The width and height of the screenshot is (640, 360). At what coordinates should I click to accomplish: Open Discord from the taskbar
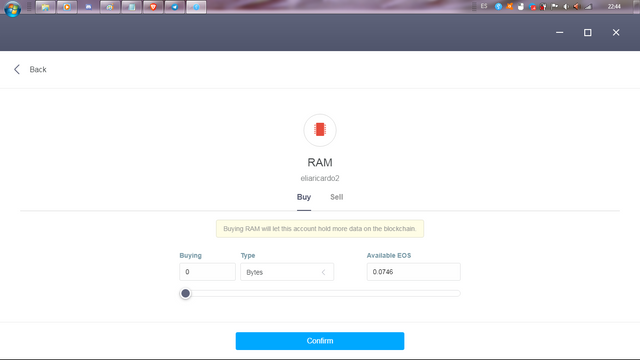[x=89, y=7]
